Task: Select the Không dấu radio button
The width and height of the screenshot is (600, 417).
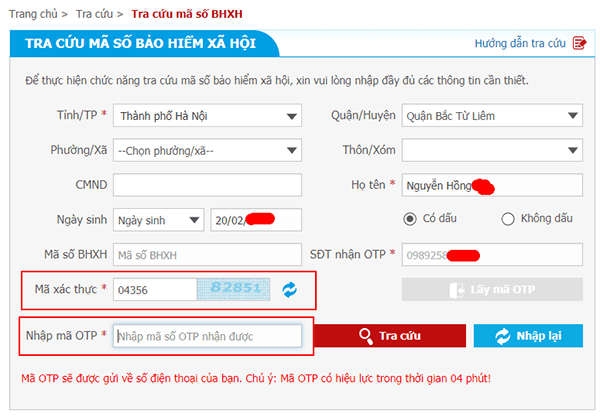Action: [507, 220]
